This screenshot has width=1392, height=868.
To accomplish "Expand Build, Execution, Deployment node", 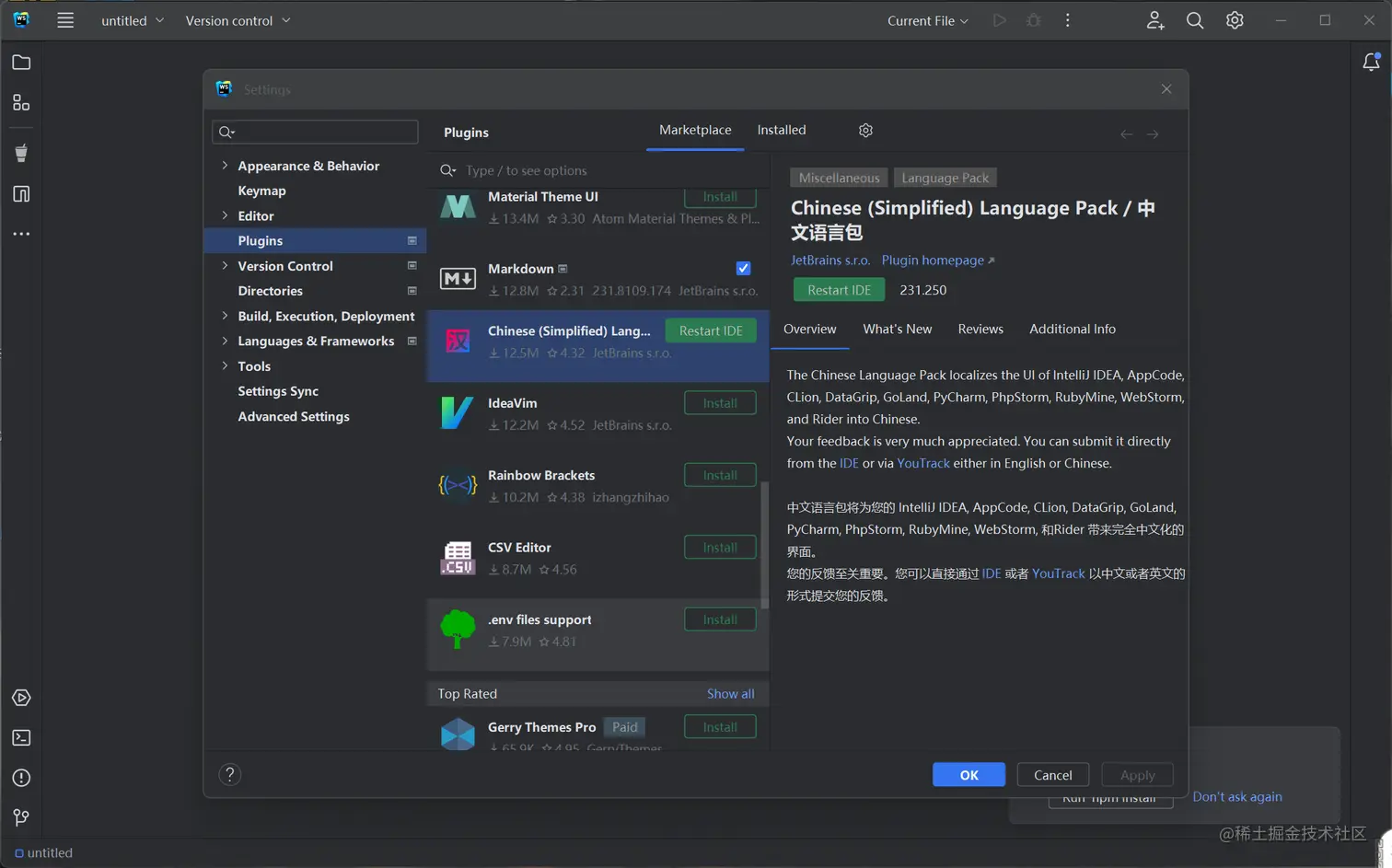I will (225, 316).
